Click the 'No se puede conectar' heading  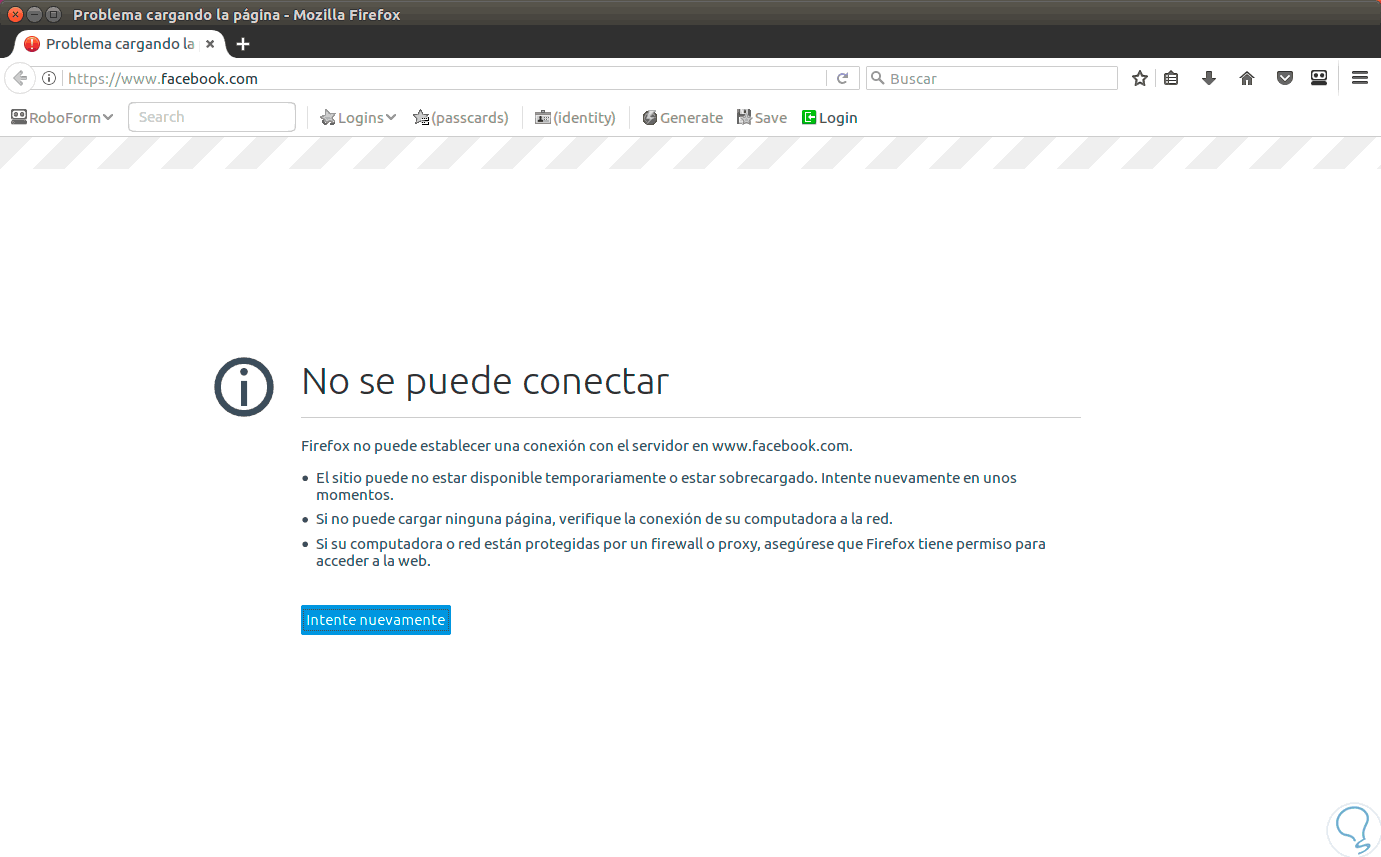485,381
